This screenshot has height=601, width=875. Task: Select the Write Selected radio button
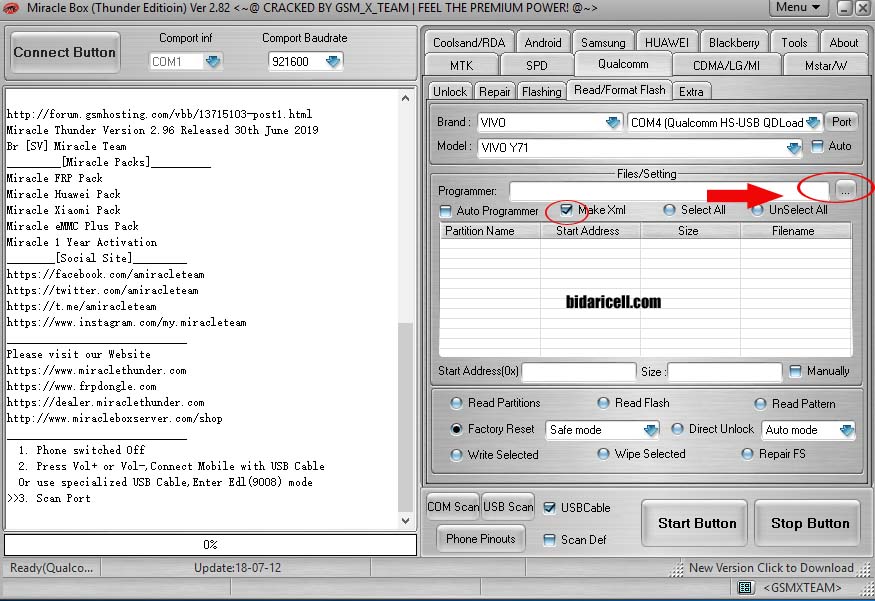tap(456, 455)
